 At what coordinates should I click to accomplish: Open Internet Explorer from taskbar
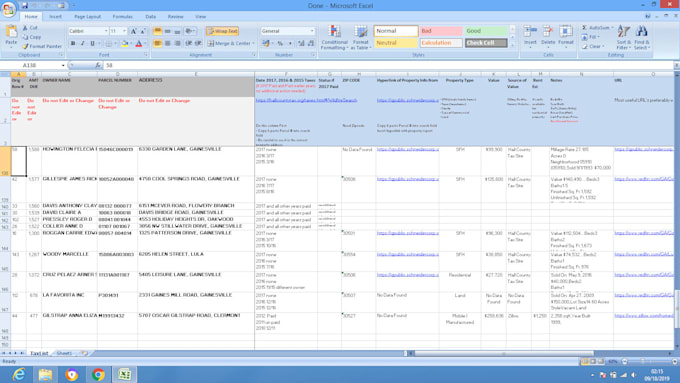tap(19, 374)
